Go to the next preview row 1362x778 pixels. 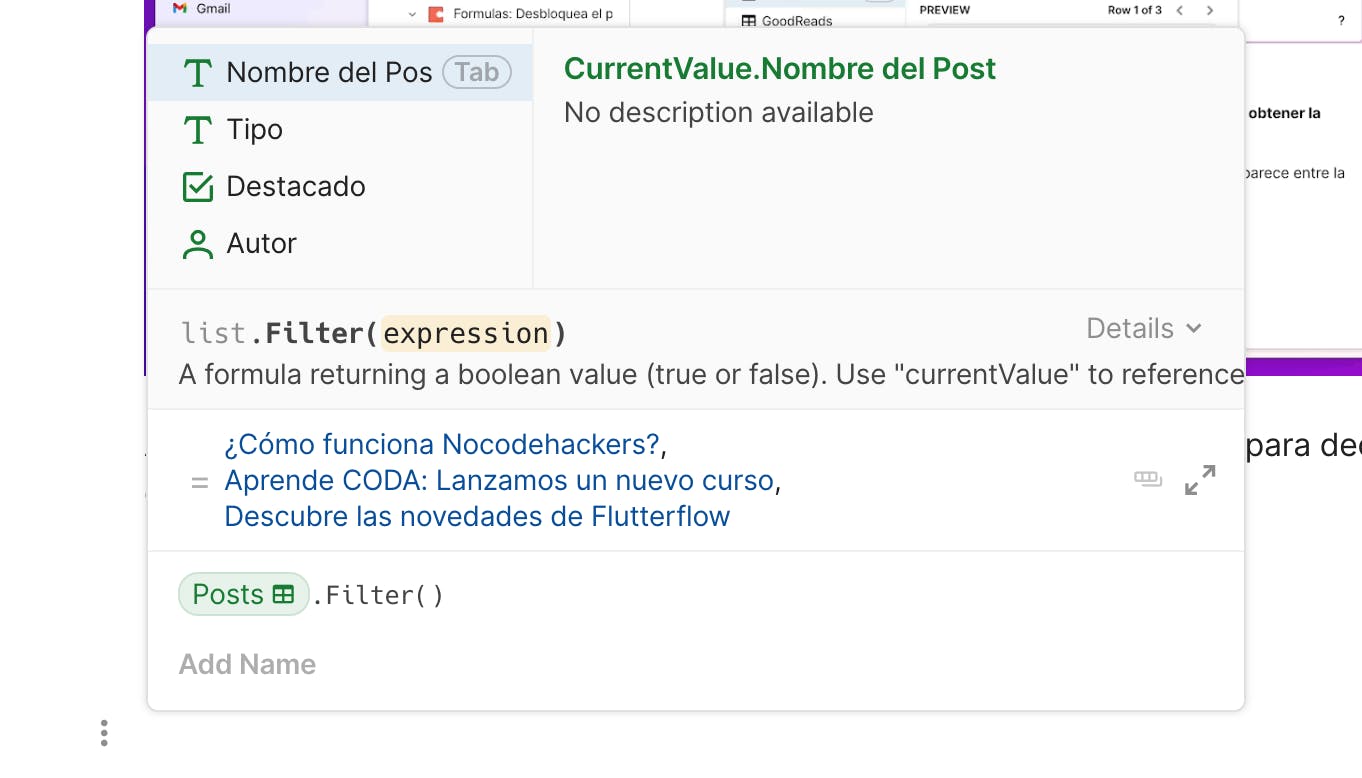point(1210,10)
